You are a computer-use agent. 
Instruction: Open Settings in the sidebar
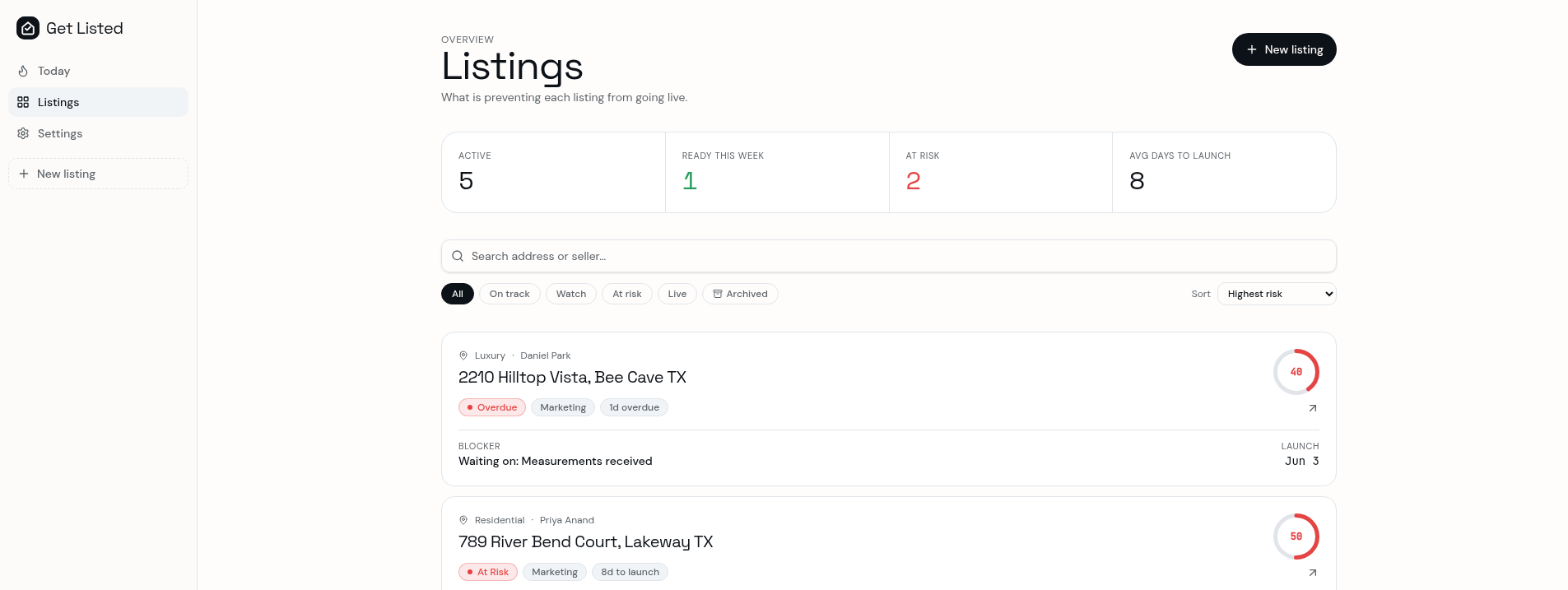click(98, 133)
